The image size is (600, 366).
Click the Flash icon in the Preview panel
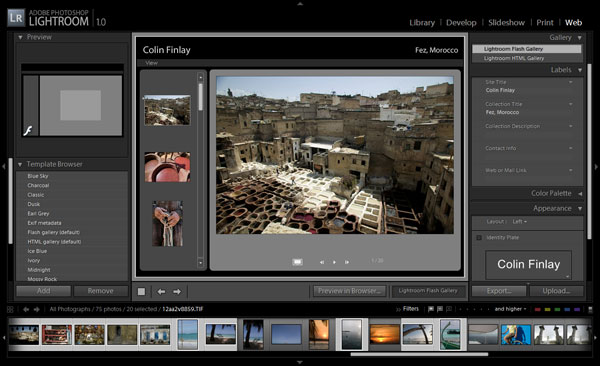pyautogui.click(x=28, y=131)
